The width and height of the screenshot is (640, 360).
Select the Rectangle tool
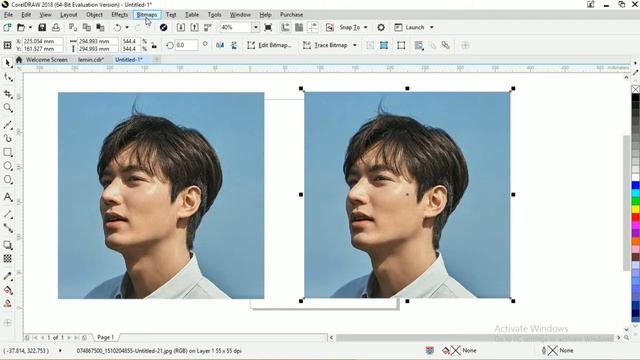(x=7, y=152)
